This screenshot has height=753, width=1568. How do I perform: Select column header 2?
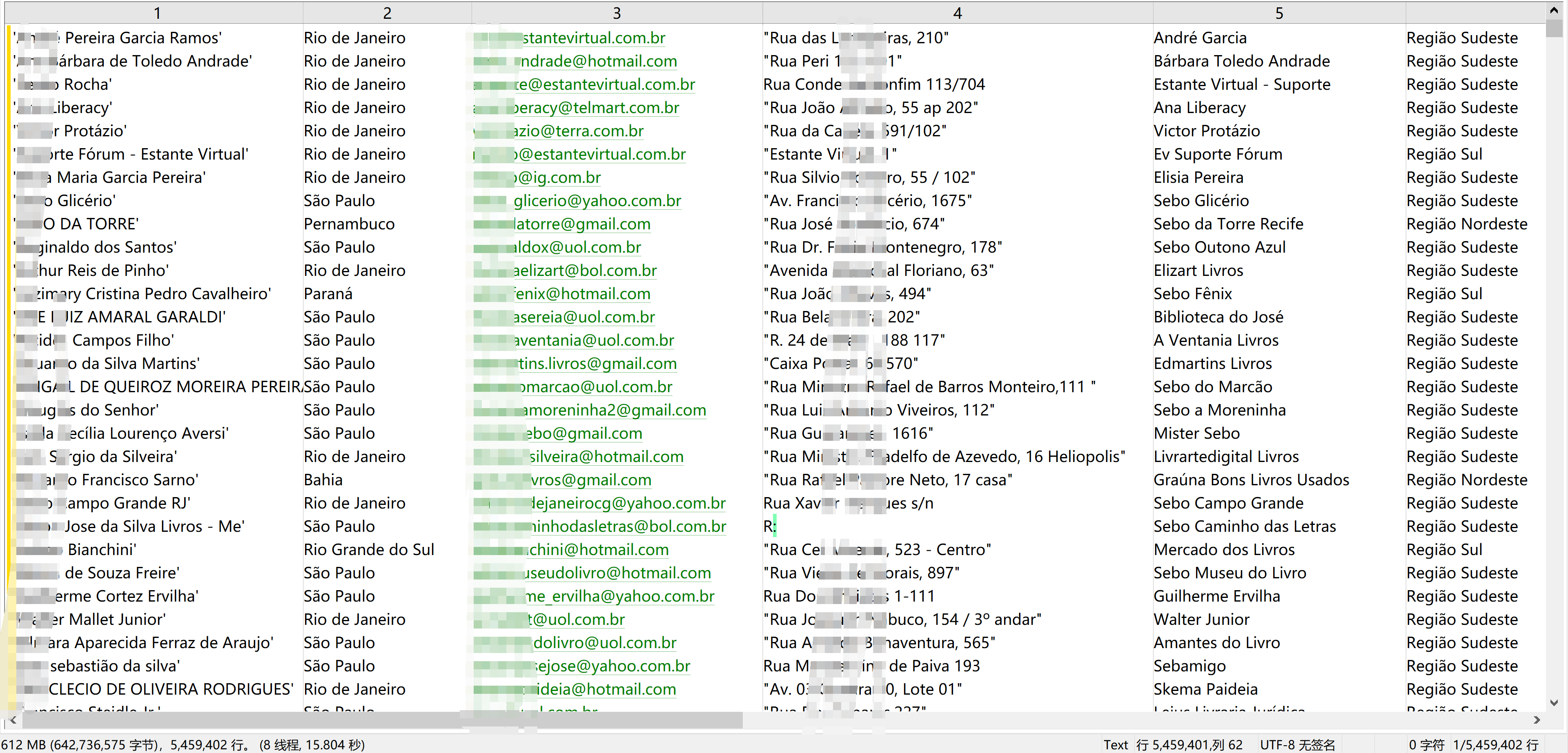[x=387, y=13]
